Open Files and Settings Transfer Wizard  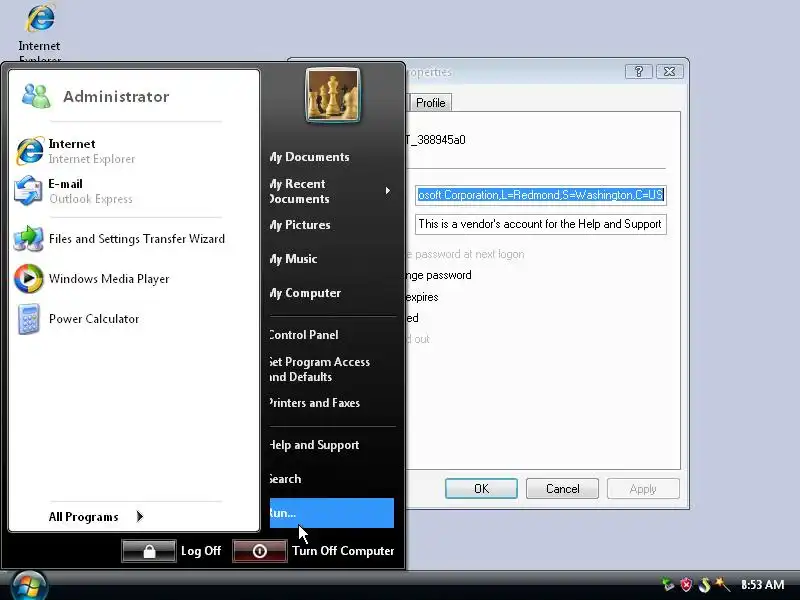click(119, 239)
